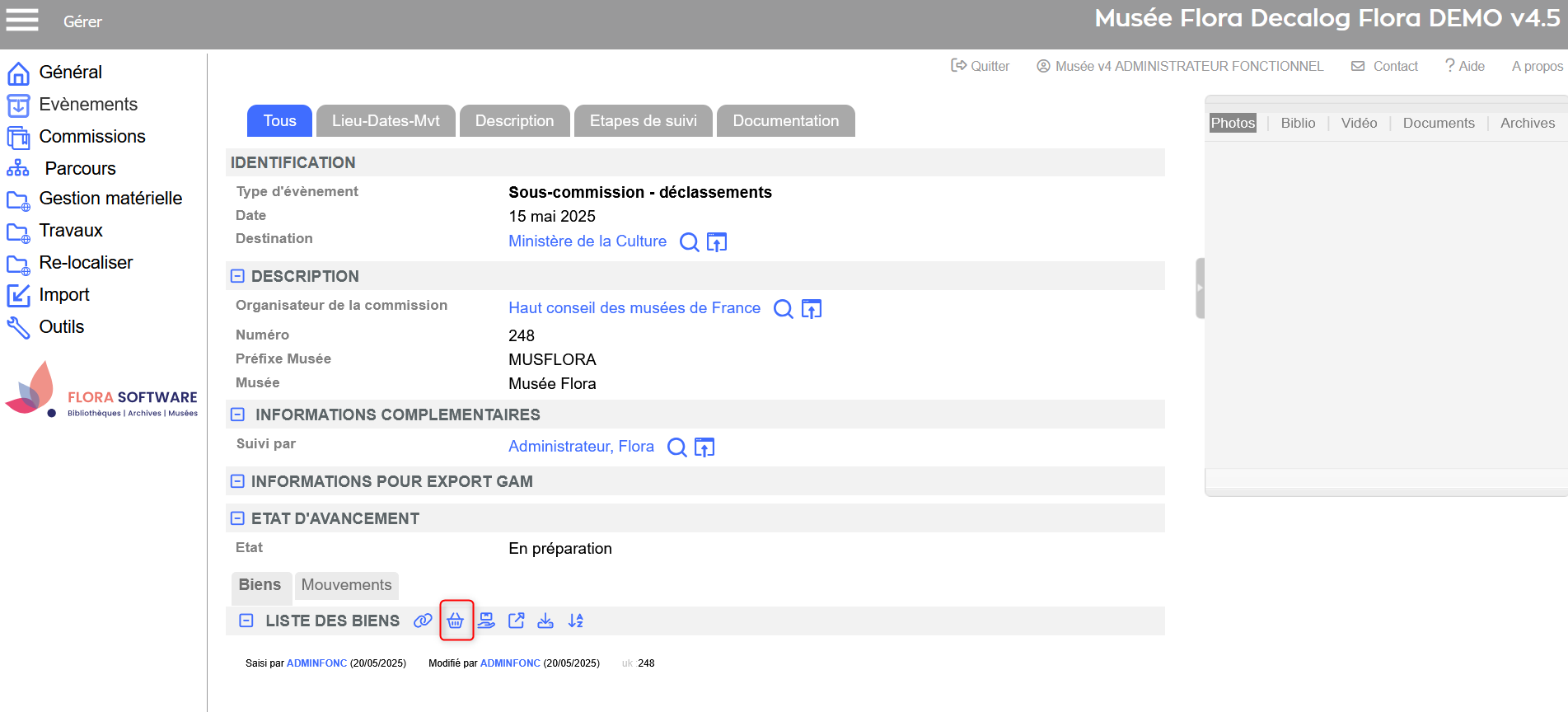Click the basket icon in Liste des biens
This screenshot has height=712, width=1568.
456,621
